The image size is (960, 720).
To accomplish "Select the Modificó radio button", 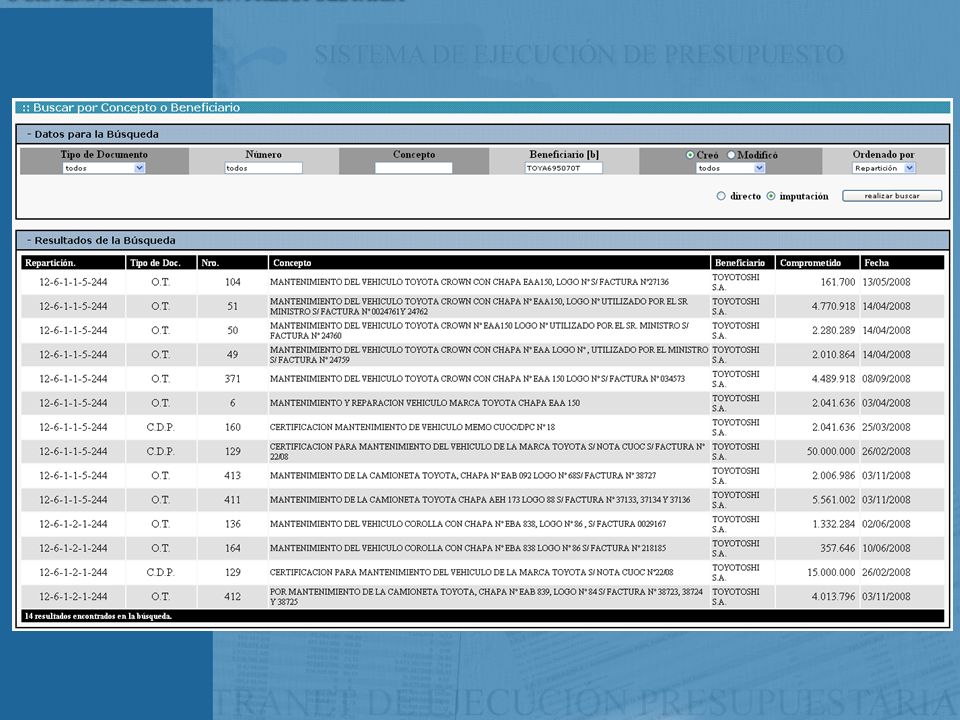I will (731, 155).
